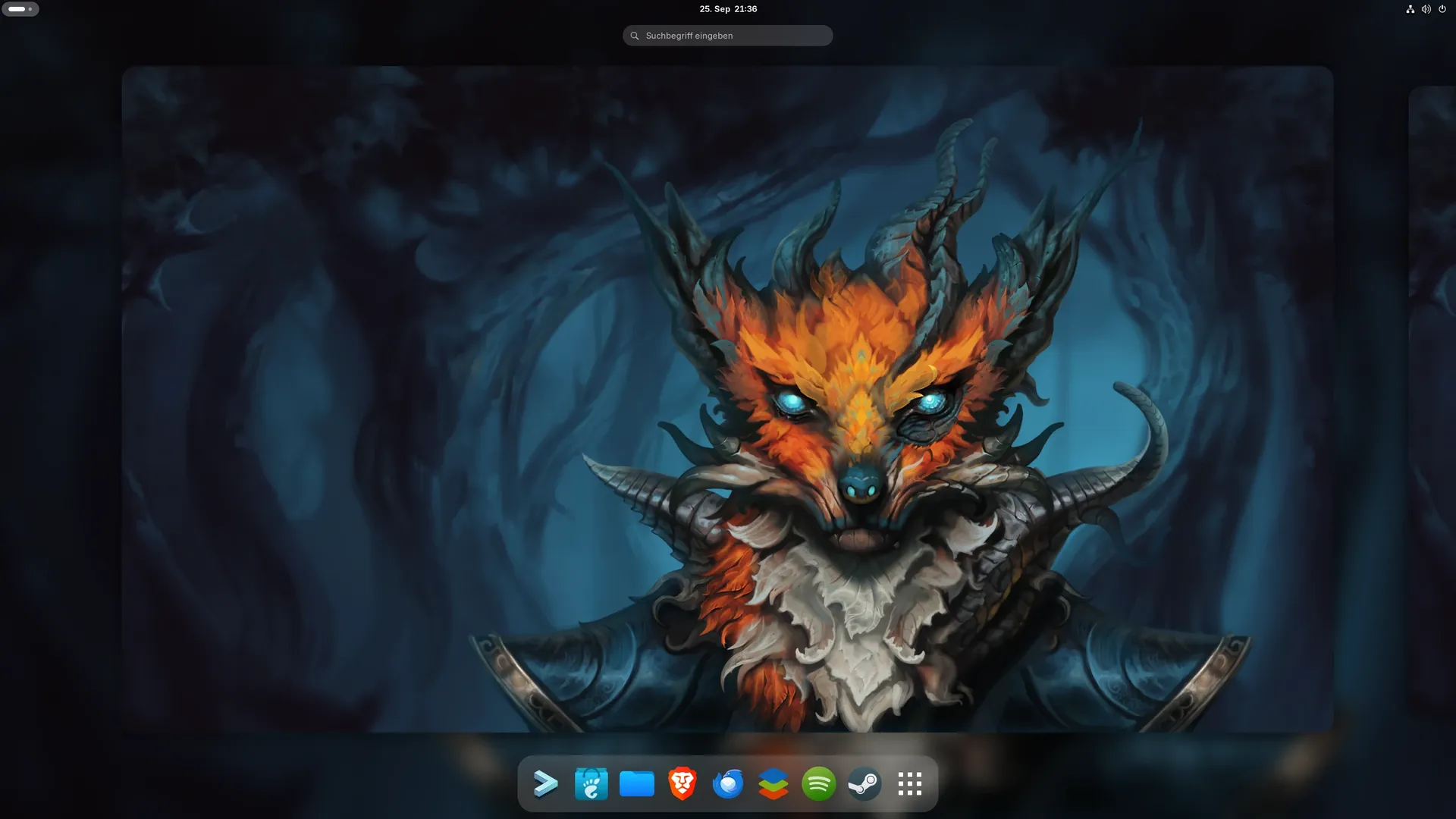Viewport: 1456px width, 819px height.
Task: Launch the stacked-layers app in dock
Action: tap(773, 783)
